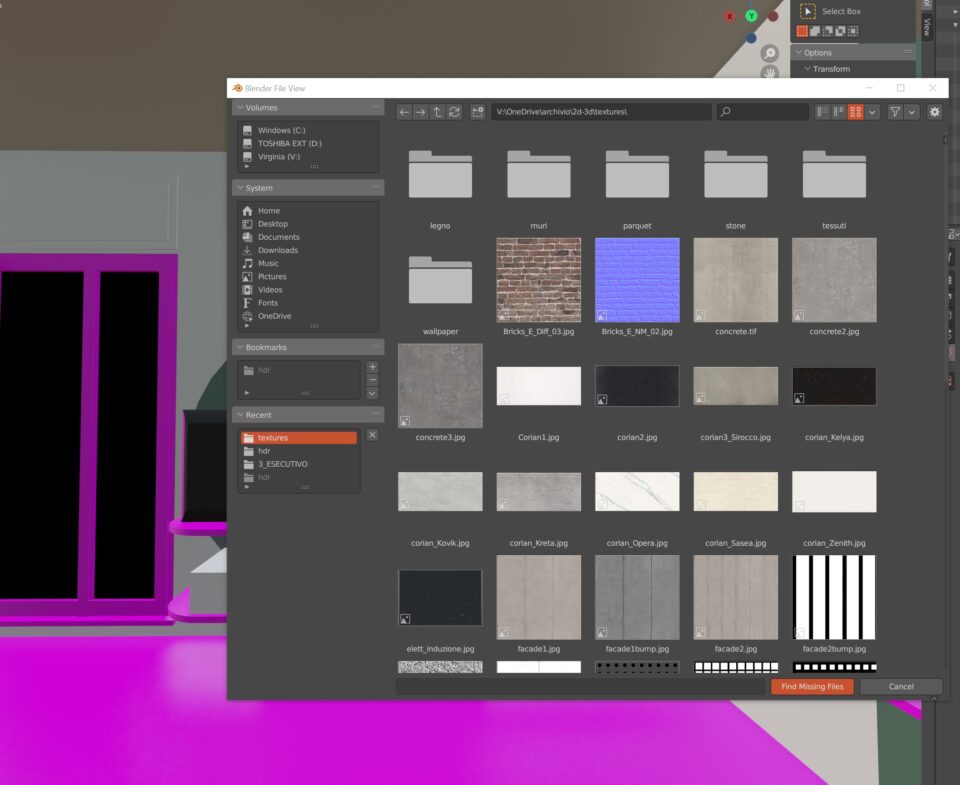The height and width of the screenshot is (785, 960).
Task: Create a new directory
Action: point(478,112)
